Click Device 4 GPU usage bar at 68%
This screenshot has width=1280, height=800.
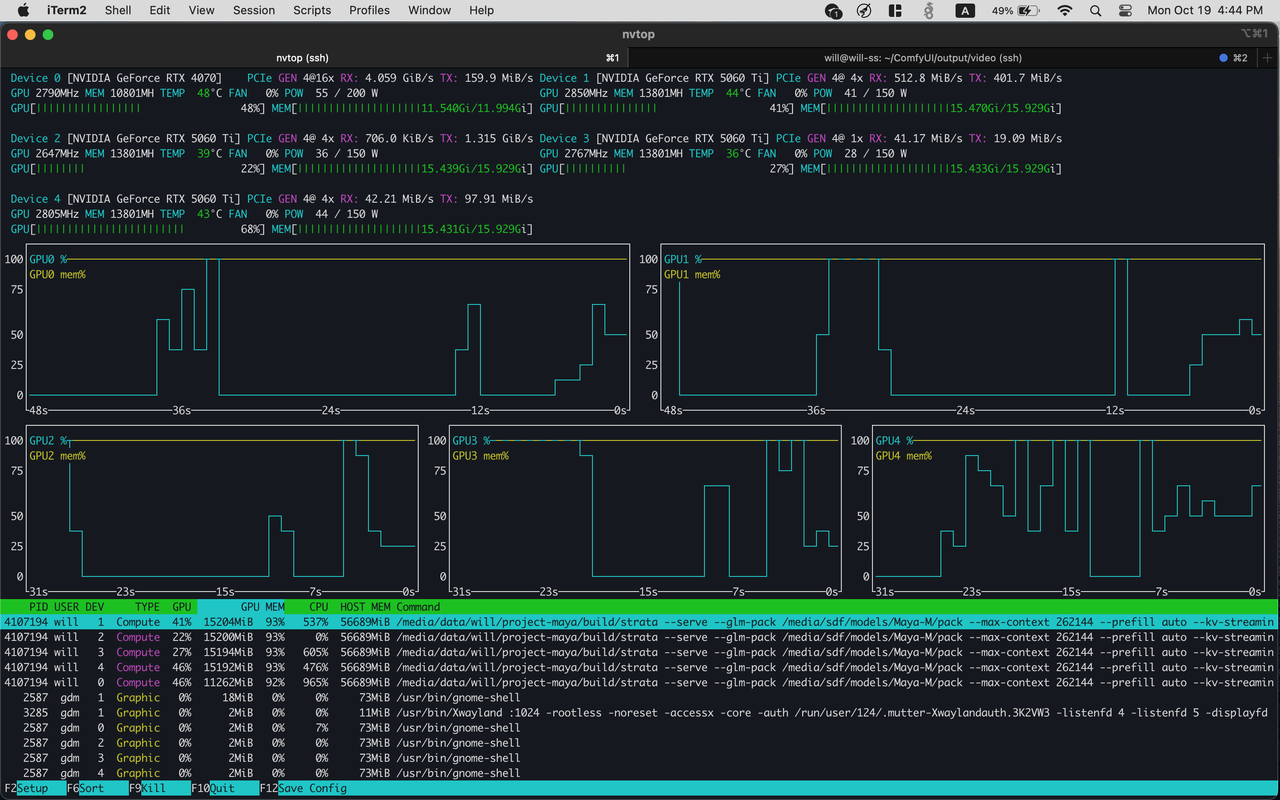click(138, 229)
